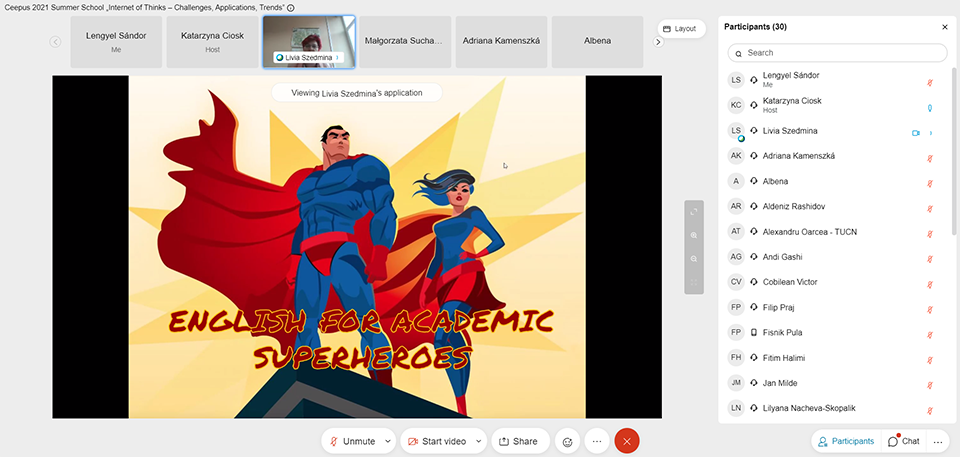960x457 pixels.
Task: Go to previous participant thumbnails with the left arrow
Action: pos(55,42)
